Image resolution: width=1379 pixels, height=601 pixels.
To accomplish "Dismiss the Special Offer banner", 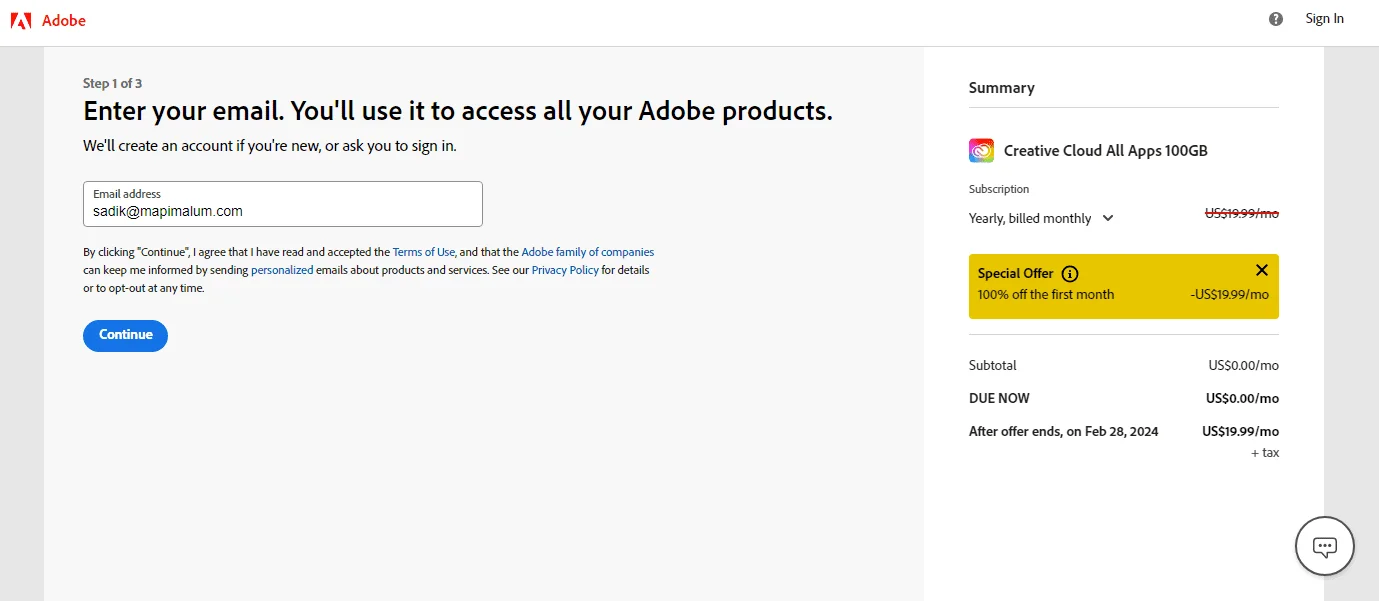I will click(1262, 270).
